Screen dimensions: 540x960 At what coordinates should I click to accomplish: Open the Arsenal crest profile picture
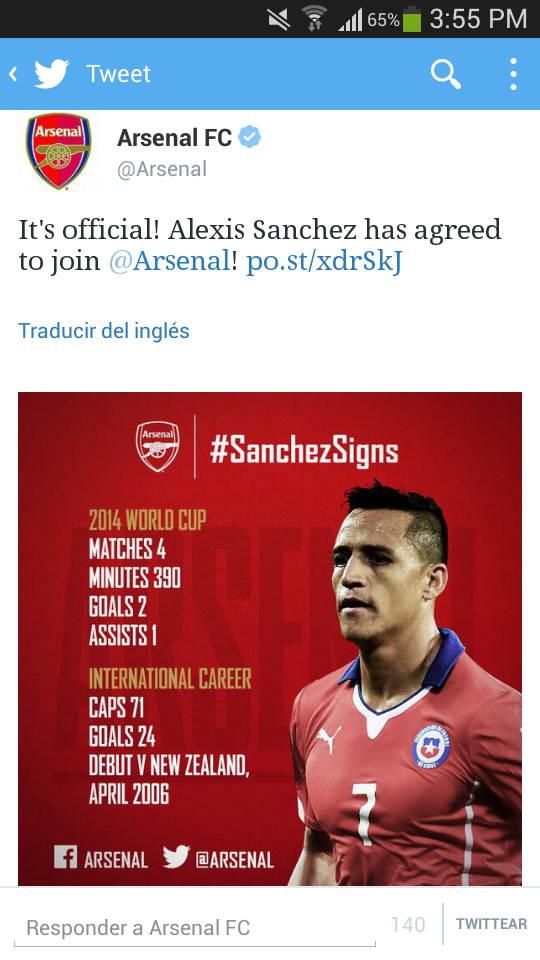58,151
